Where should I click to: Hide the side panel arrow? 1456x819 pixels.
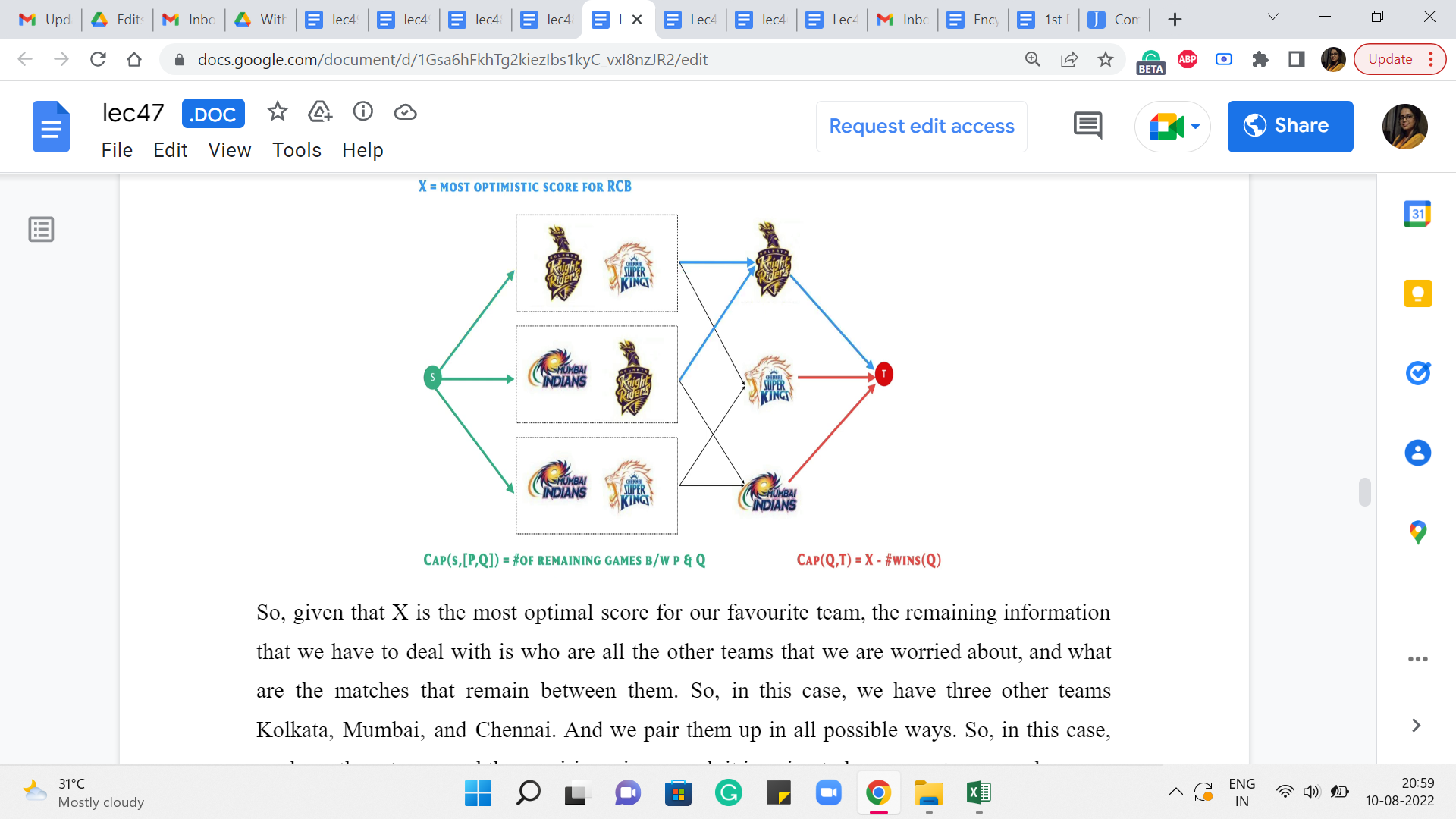pos(1416,726)
